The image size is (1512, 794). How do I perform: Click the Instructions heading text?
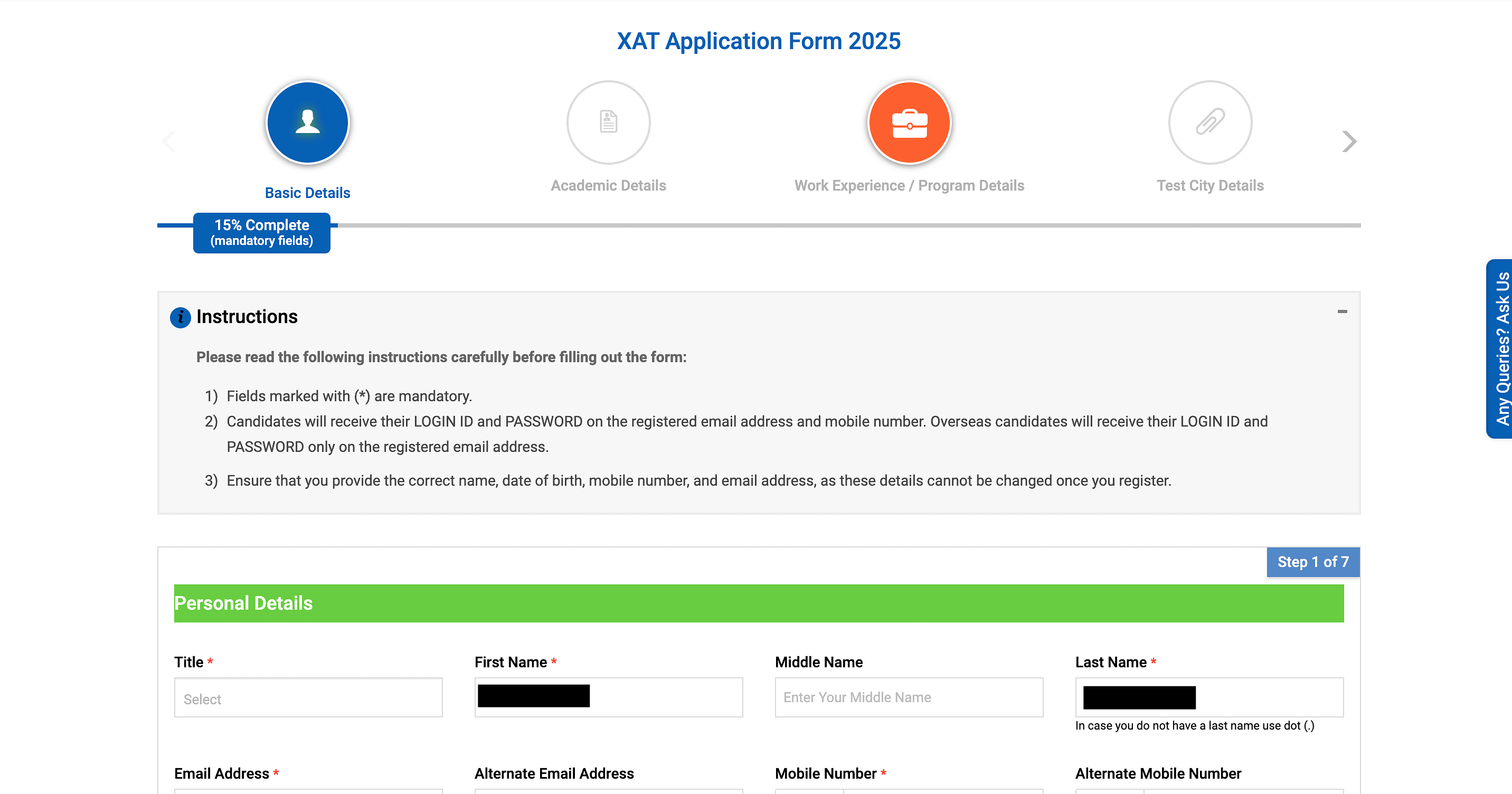point(247,317)
